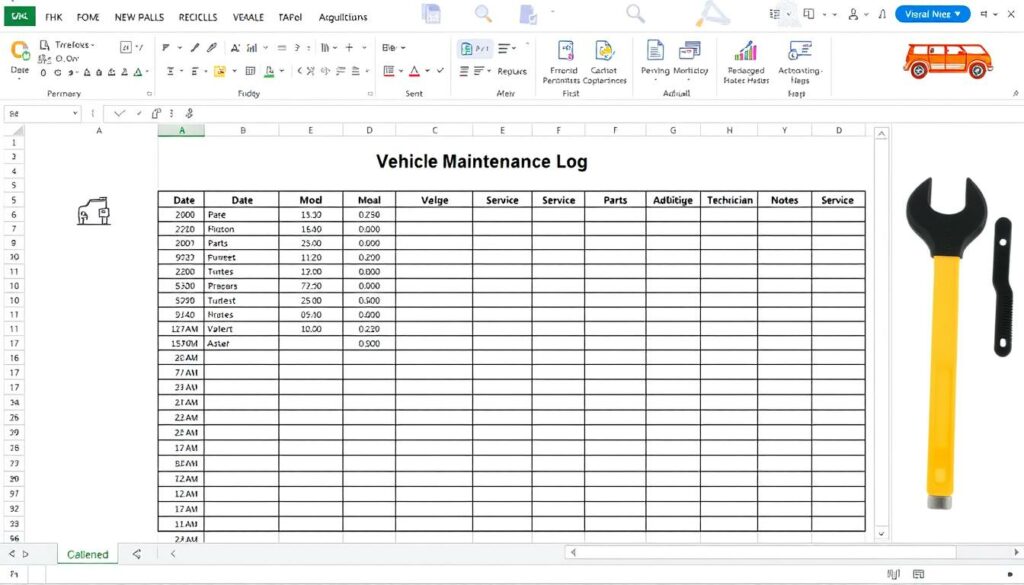Click the vertical scrollbar down arrow
This screenshot has height=585, width=1024.
pyautogui.click(x=881, y=533)
